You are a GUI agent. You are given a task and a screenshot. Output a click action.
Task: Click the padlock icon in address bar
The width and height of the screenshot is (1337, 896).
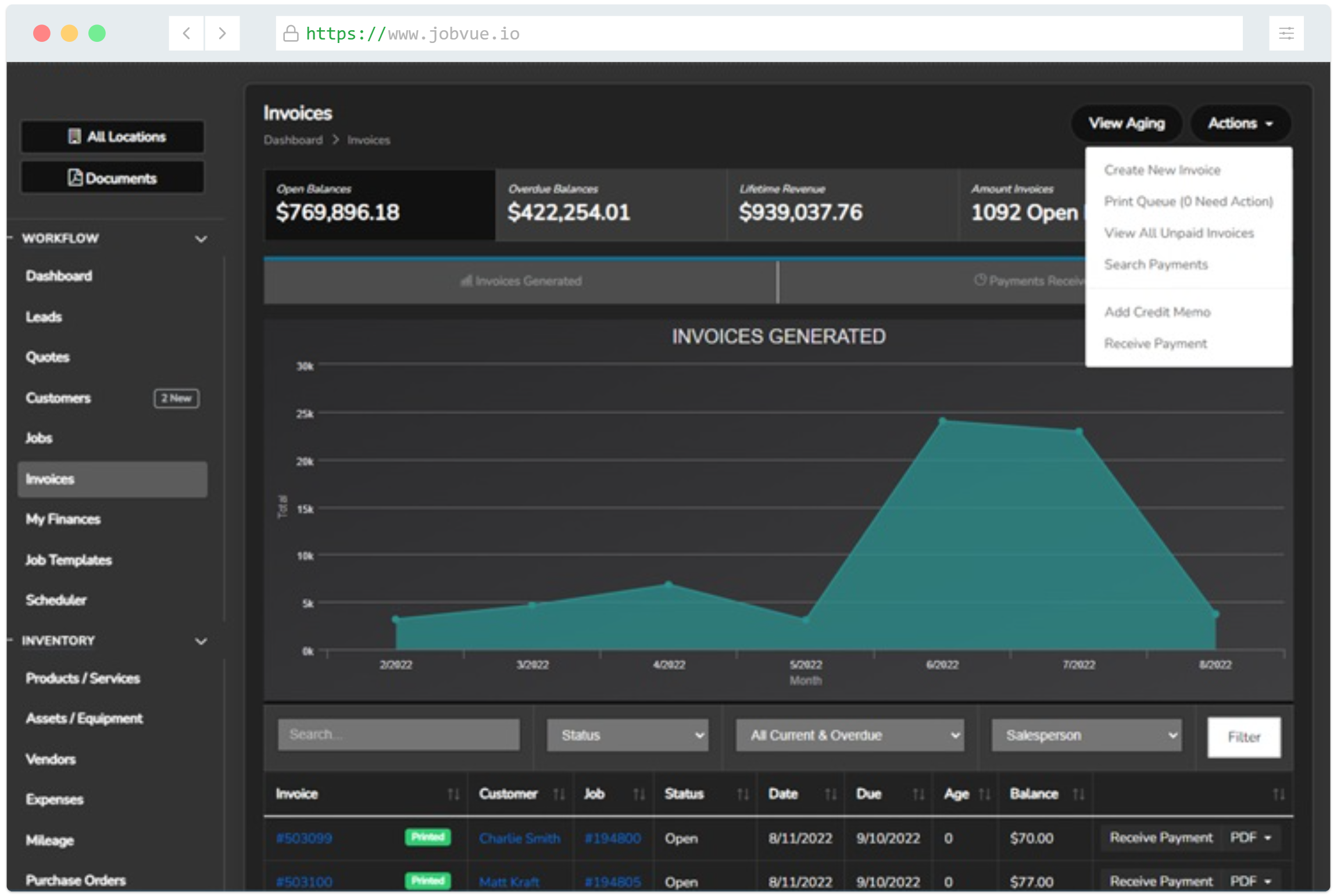(290, 33)
